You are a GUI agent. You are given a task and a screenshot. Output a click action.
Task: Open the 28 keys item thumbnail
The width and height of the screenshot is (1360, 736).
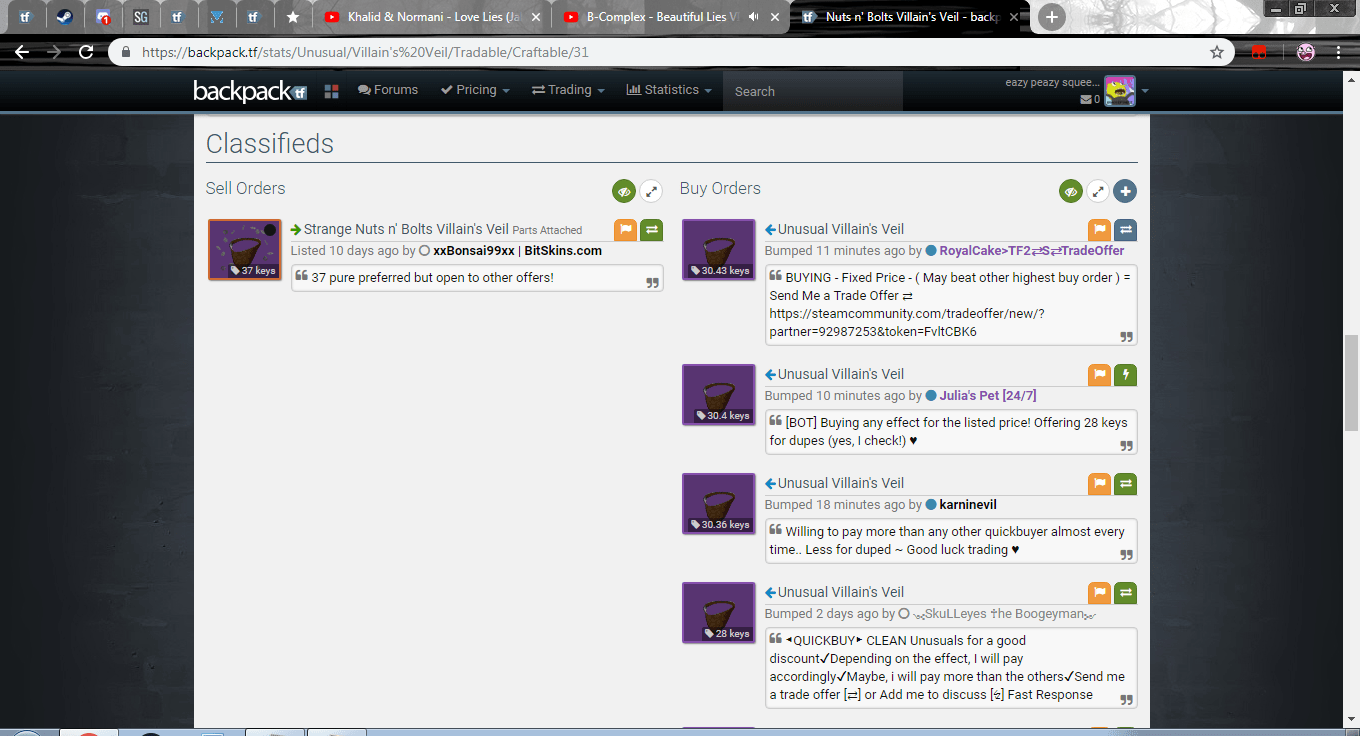pos(718,613)
